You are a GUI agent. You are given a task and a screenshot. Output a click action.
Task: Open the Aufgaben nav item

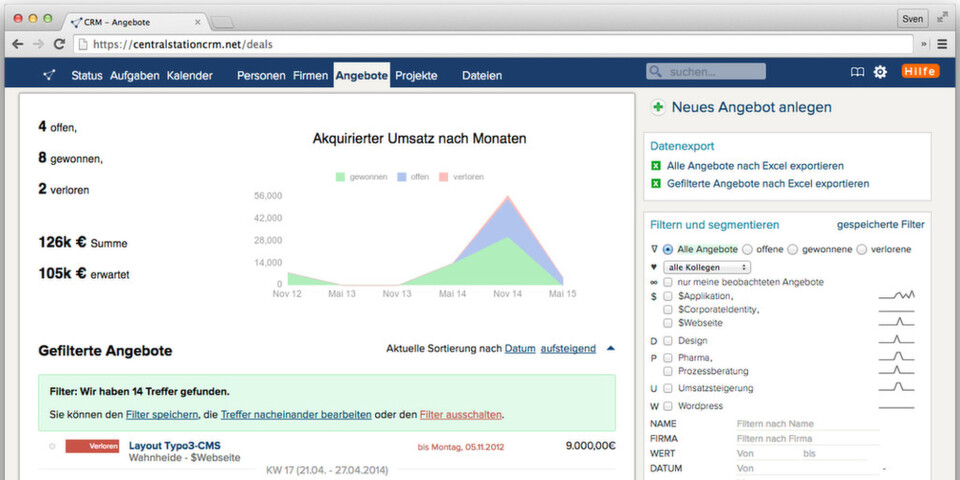point(135,76)
